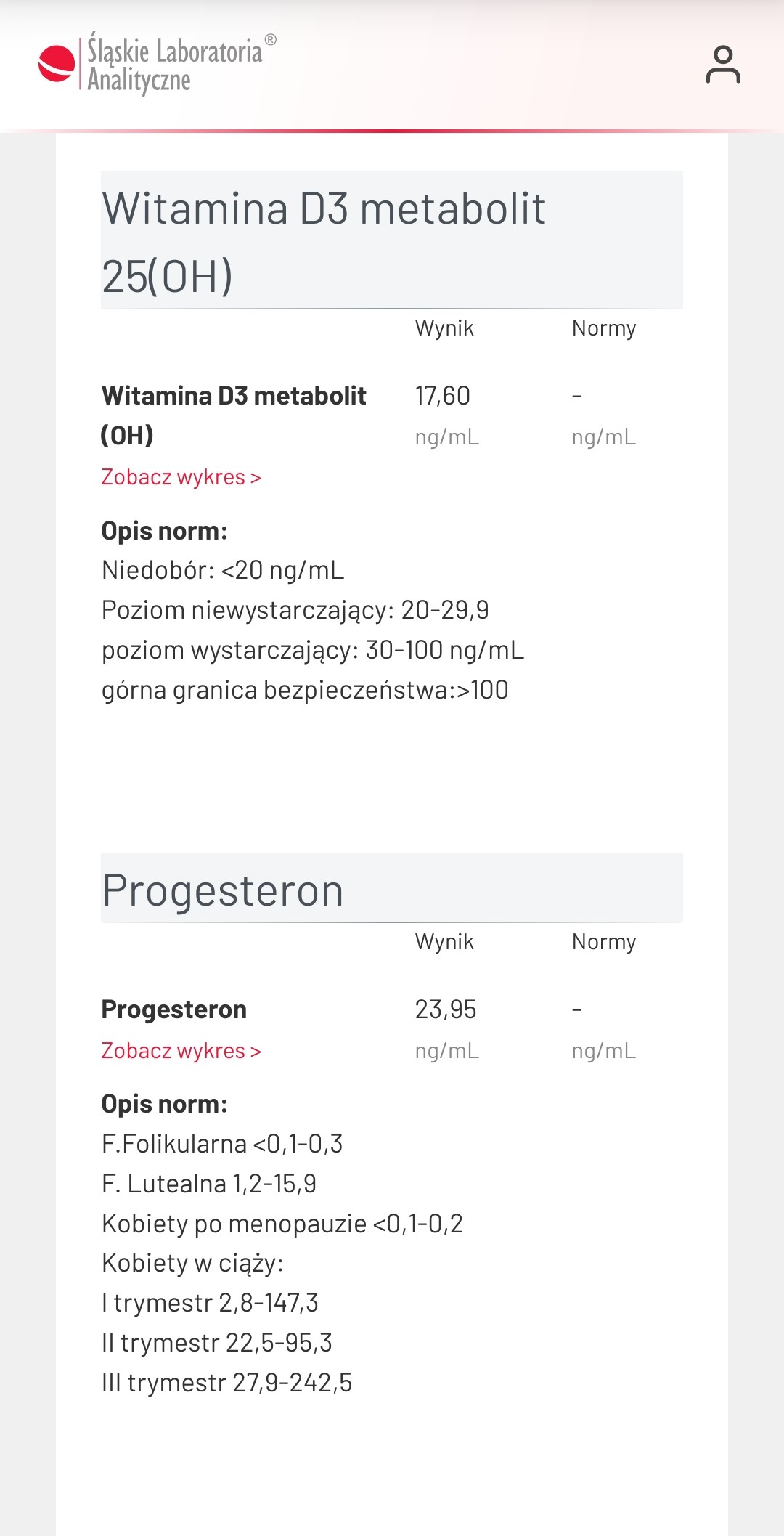Click the II trymestr 22,5-95,3 norm line

point(217,1343)
